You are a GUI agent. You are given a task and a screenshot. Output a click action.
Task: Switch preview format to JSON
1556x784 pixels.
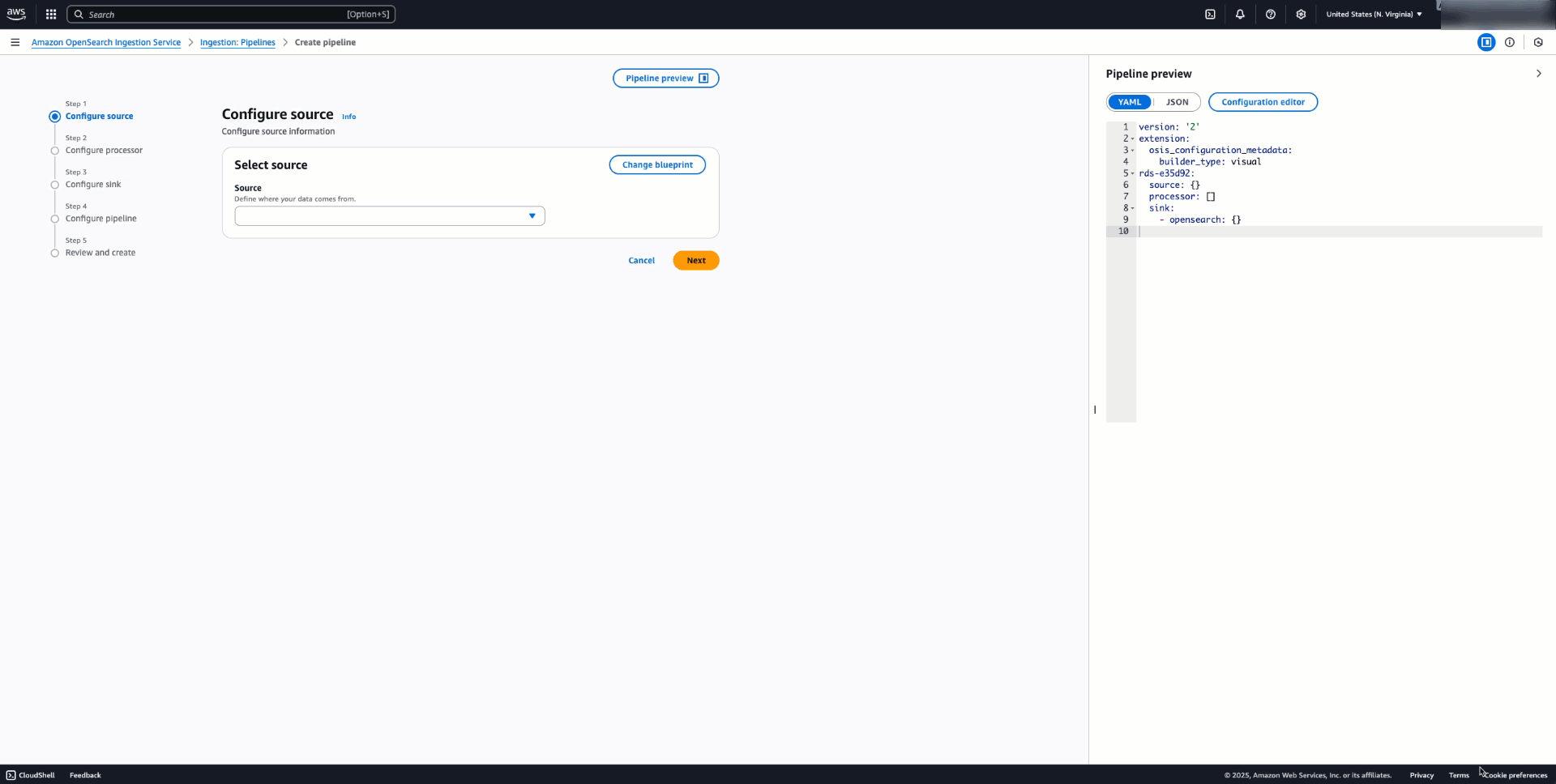(1177, 102)
